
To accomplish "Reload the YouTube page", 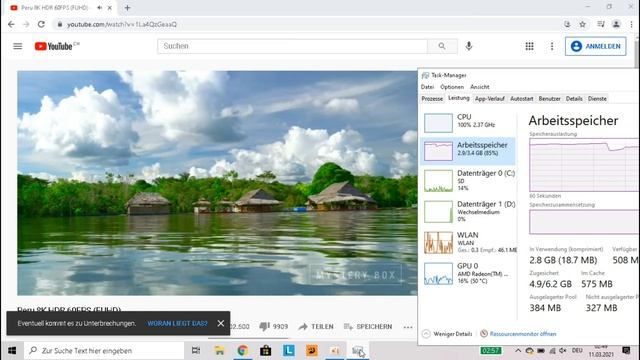I will pos(41,24).
